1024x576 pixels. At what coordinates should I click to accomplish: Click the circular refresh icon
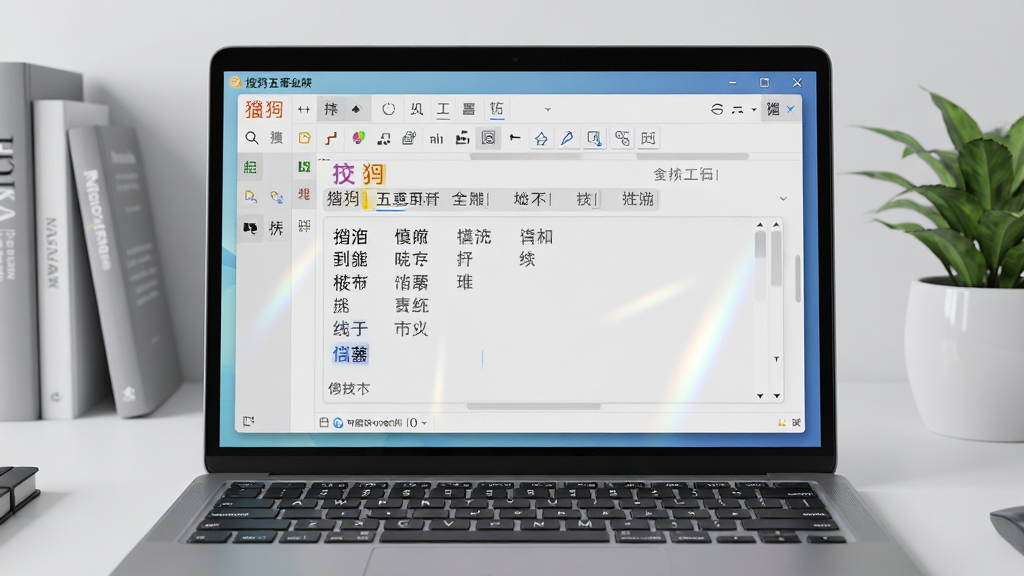click(x=389, y=109)
